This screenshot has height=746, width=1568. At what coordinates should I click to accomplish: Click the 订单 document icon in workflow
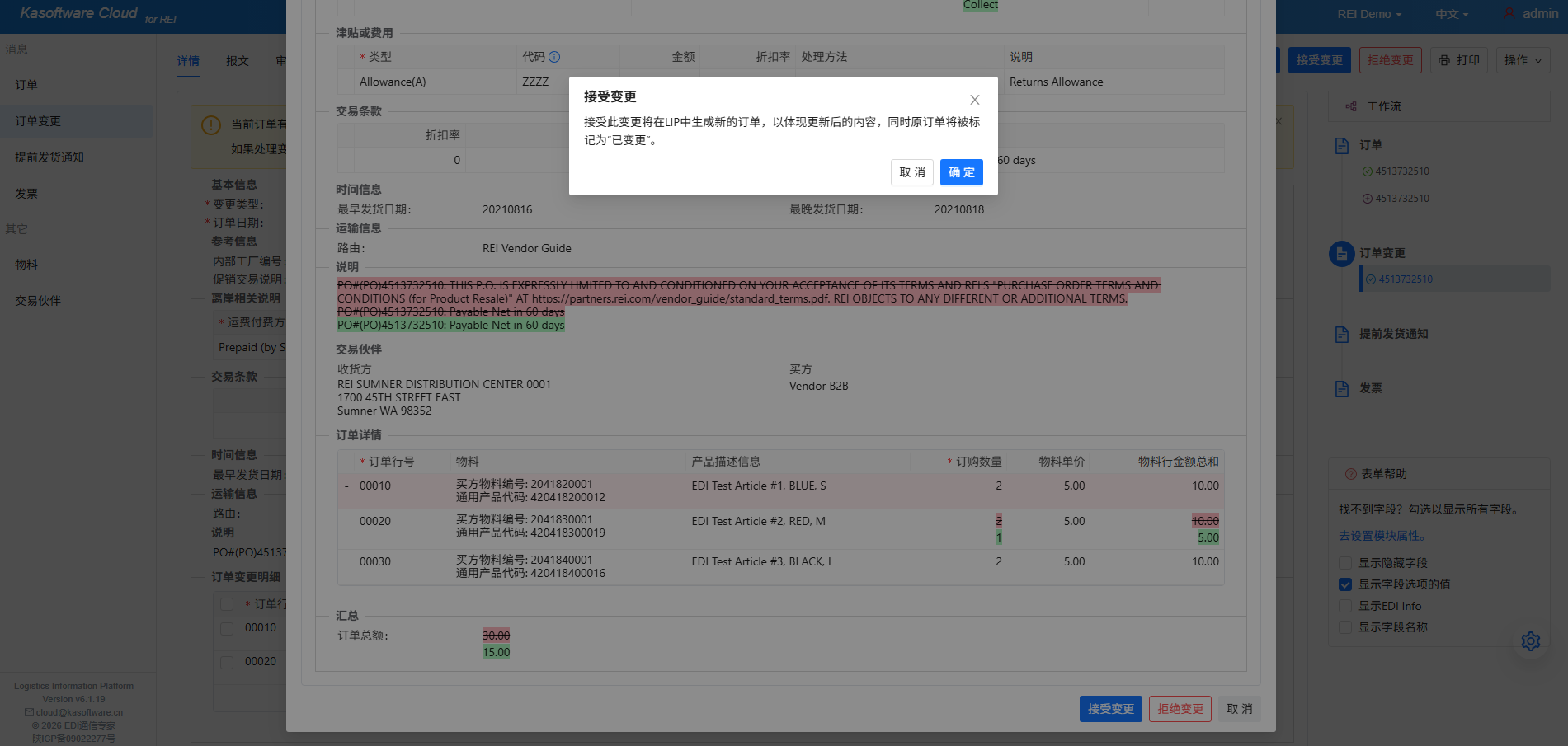tap(1341, 145)
